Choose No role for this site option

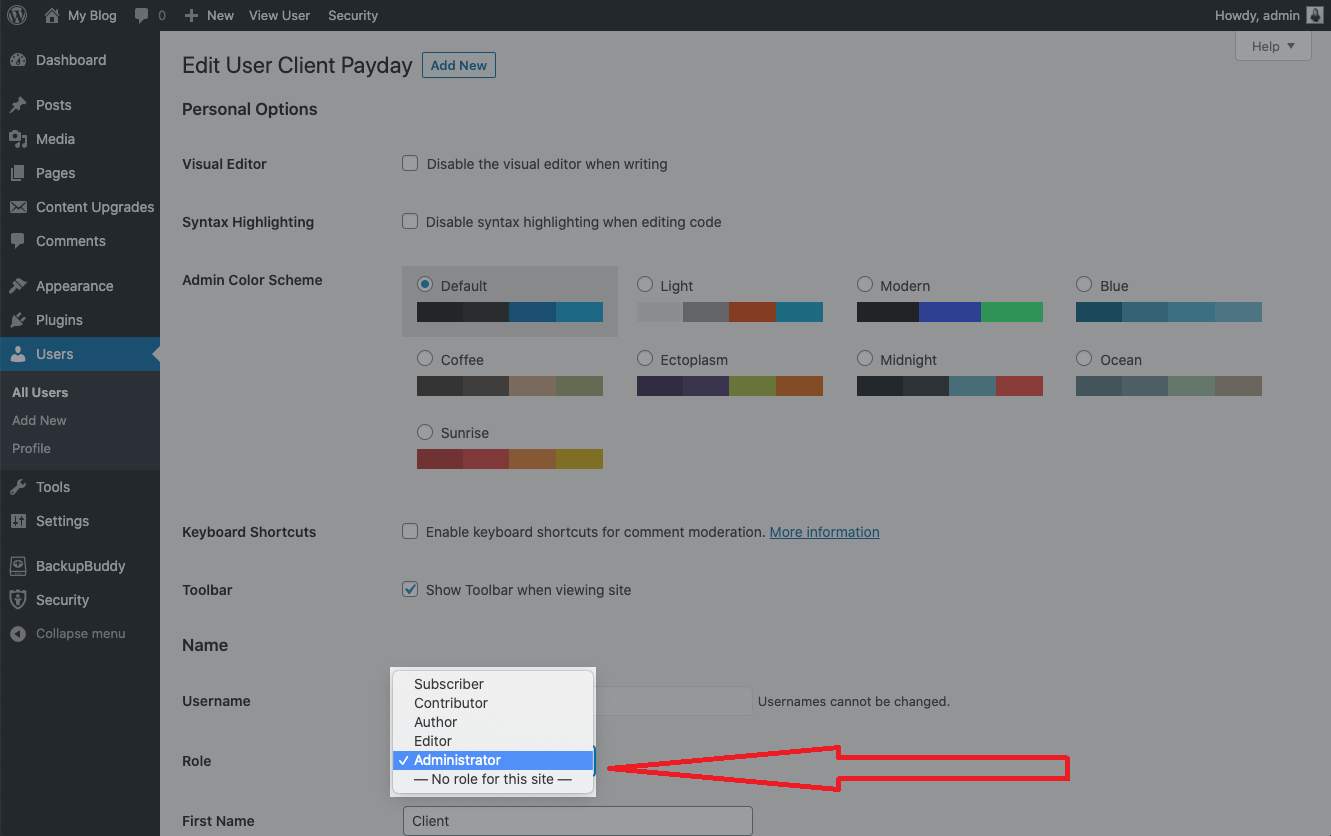tap(492, 778)
